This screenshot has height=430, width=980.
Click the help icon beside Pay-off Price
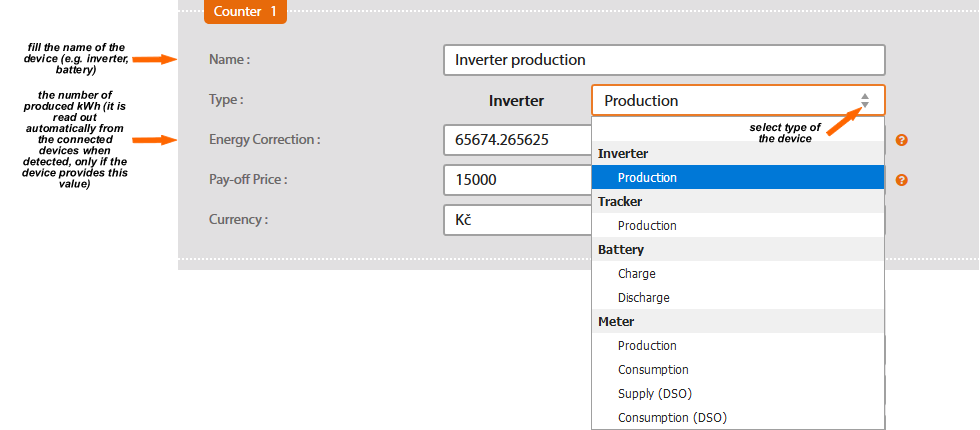(901, 180)
